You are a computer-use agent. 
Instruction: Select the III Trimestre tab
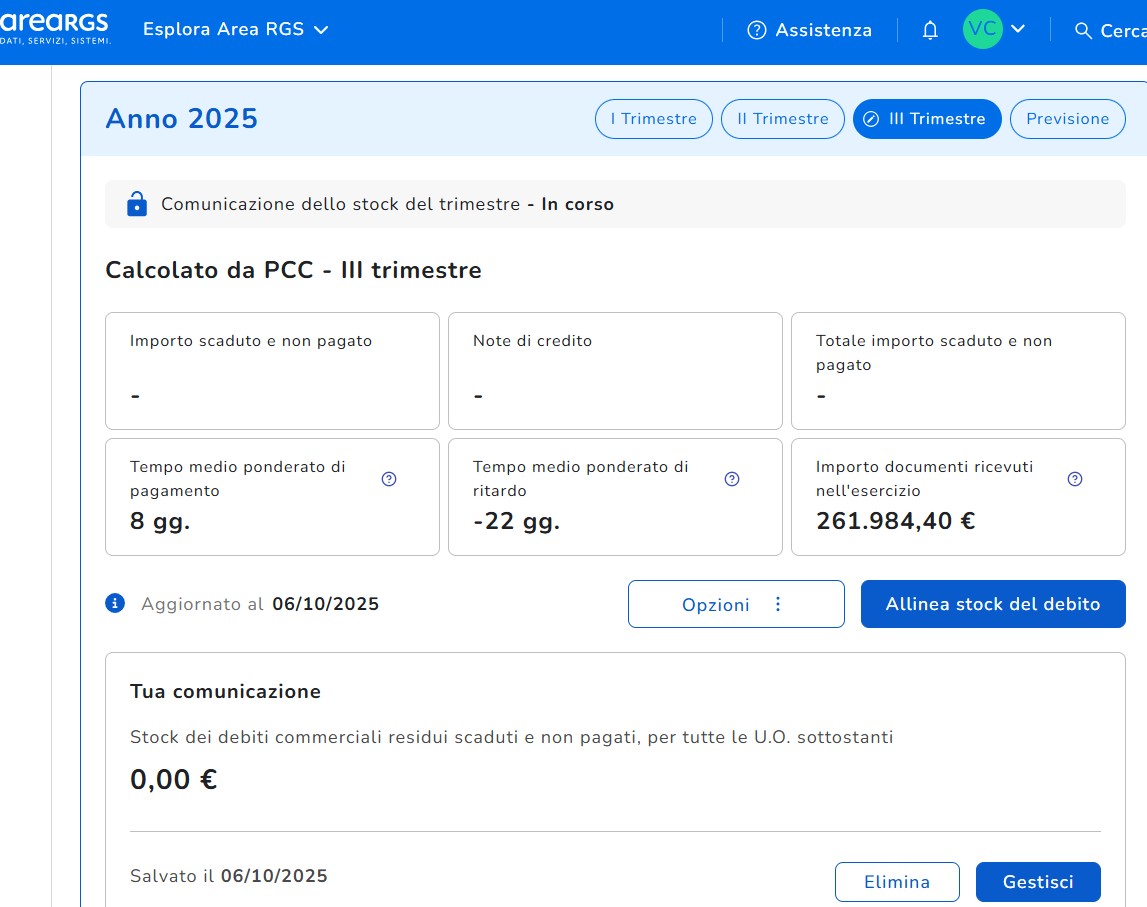click(926, 119)
